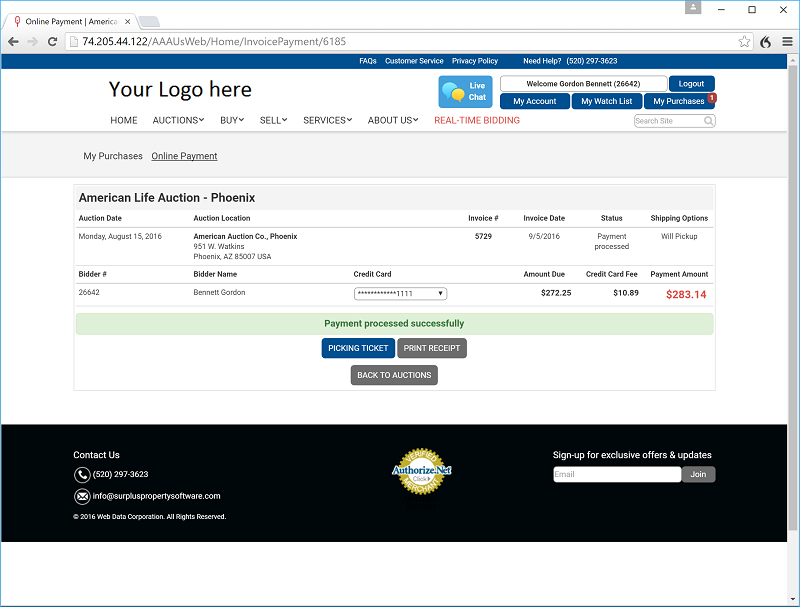
Task: Click the search magnifier icon
Action: coord(709,121)
